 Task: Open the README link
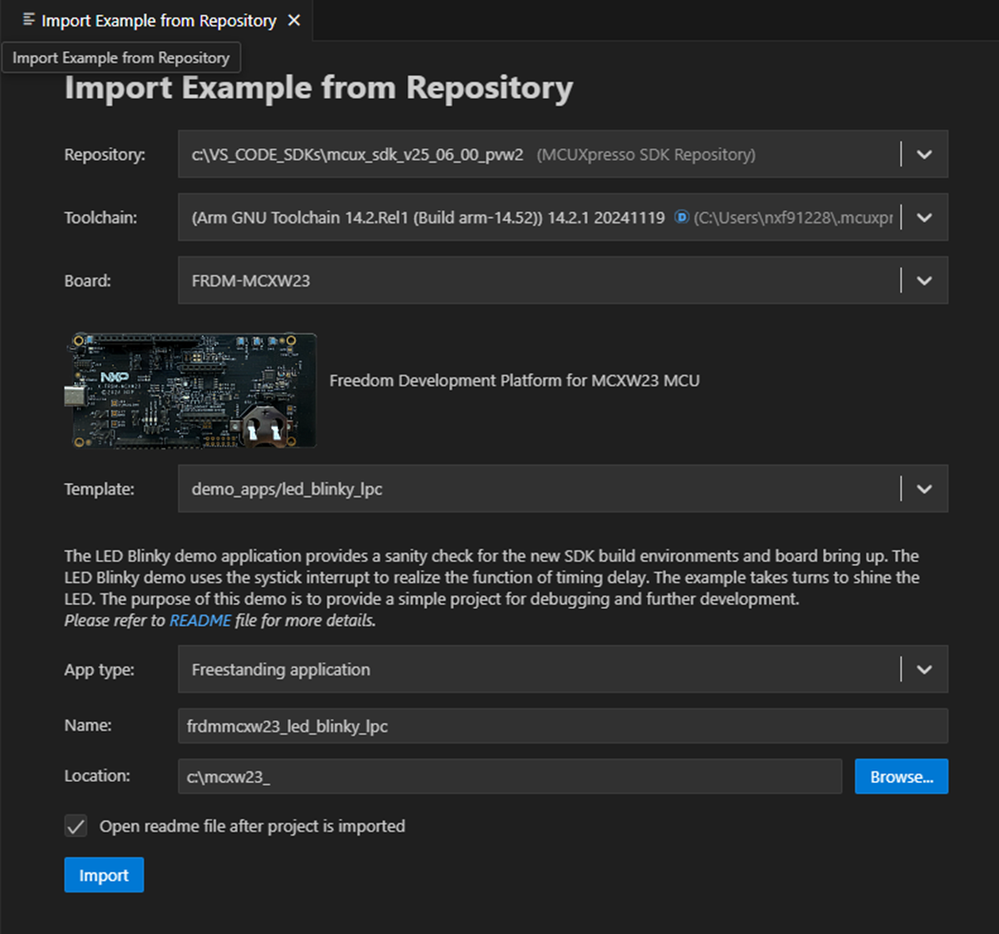click(x=200, y=621)
